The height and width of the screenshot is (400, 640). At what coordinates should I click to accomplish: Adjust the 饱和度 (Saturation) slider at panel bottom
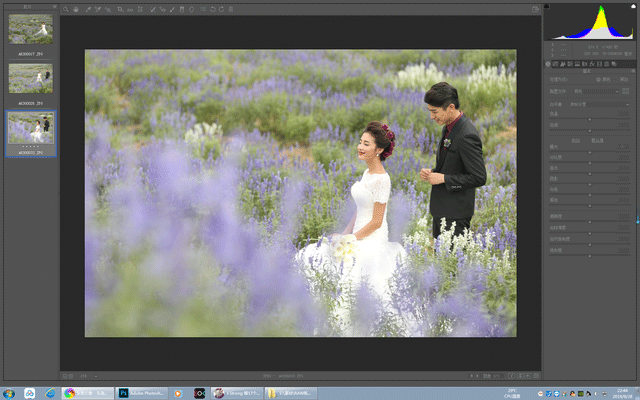[590, 256]
